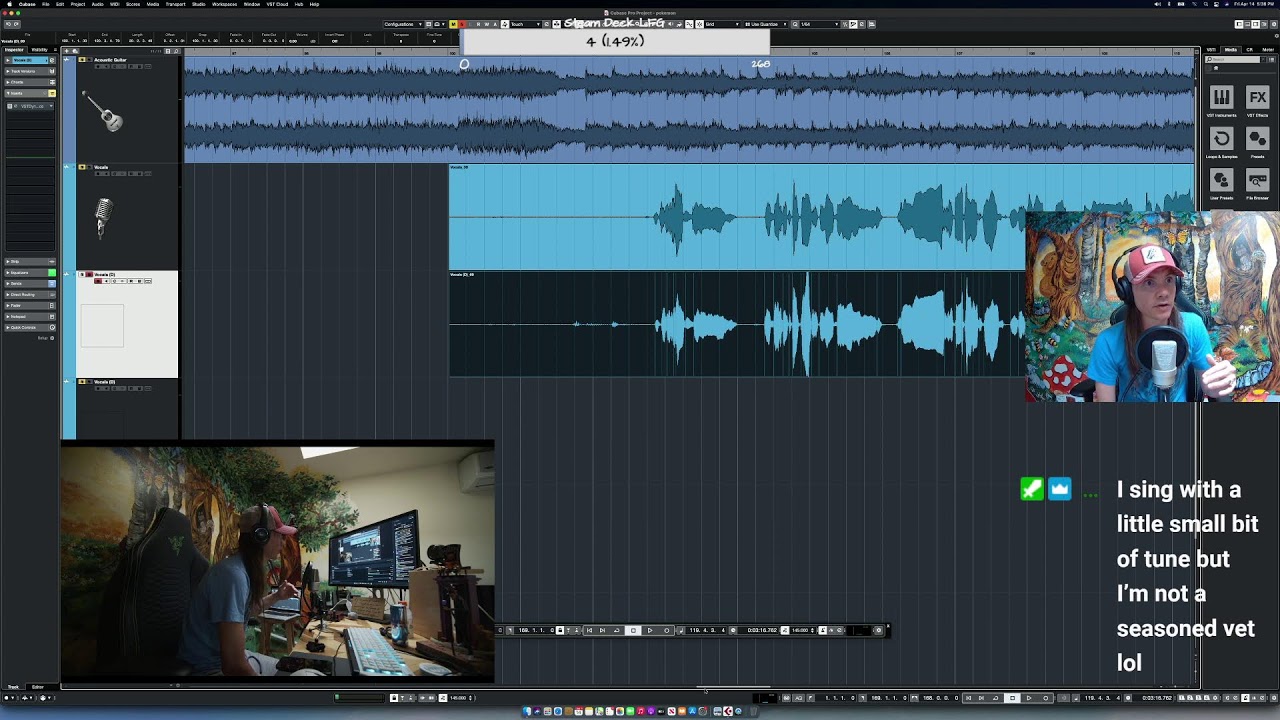The image size is (1280, 720).
Task: Open the VST Instruments tile
Action: point(1221,97)
